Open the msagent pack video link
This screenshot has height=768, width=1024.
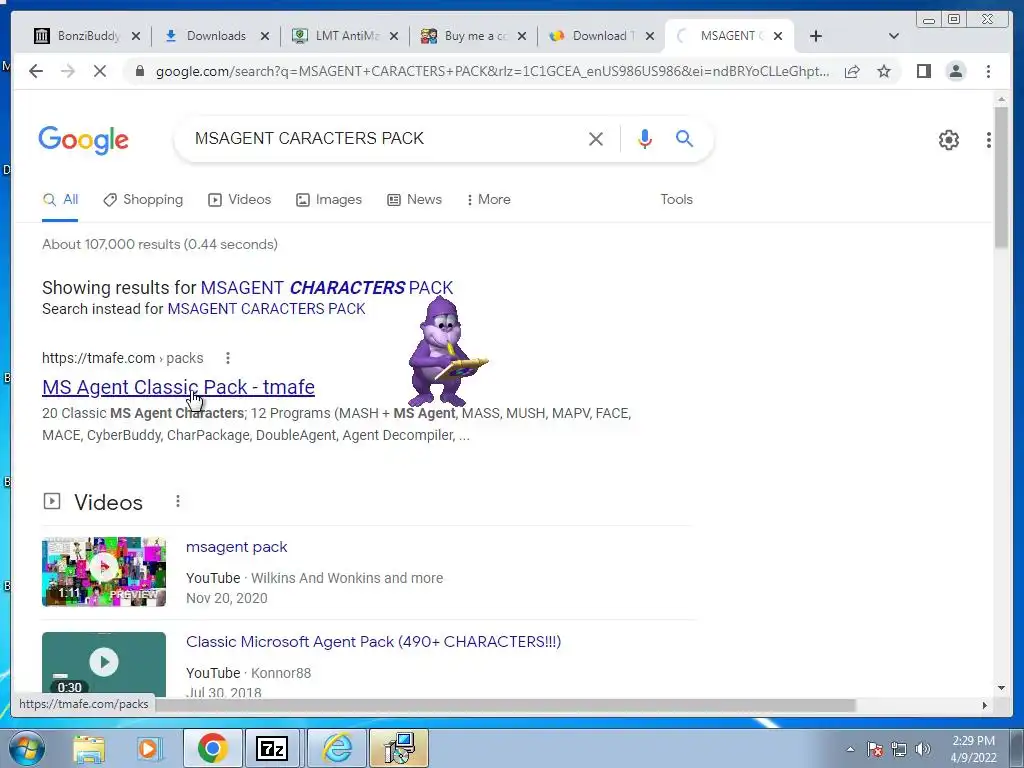[x=236, y=547]
